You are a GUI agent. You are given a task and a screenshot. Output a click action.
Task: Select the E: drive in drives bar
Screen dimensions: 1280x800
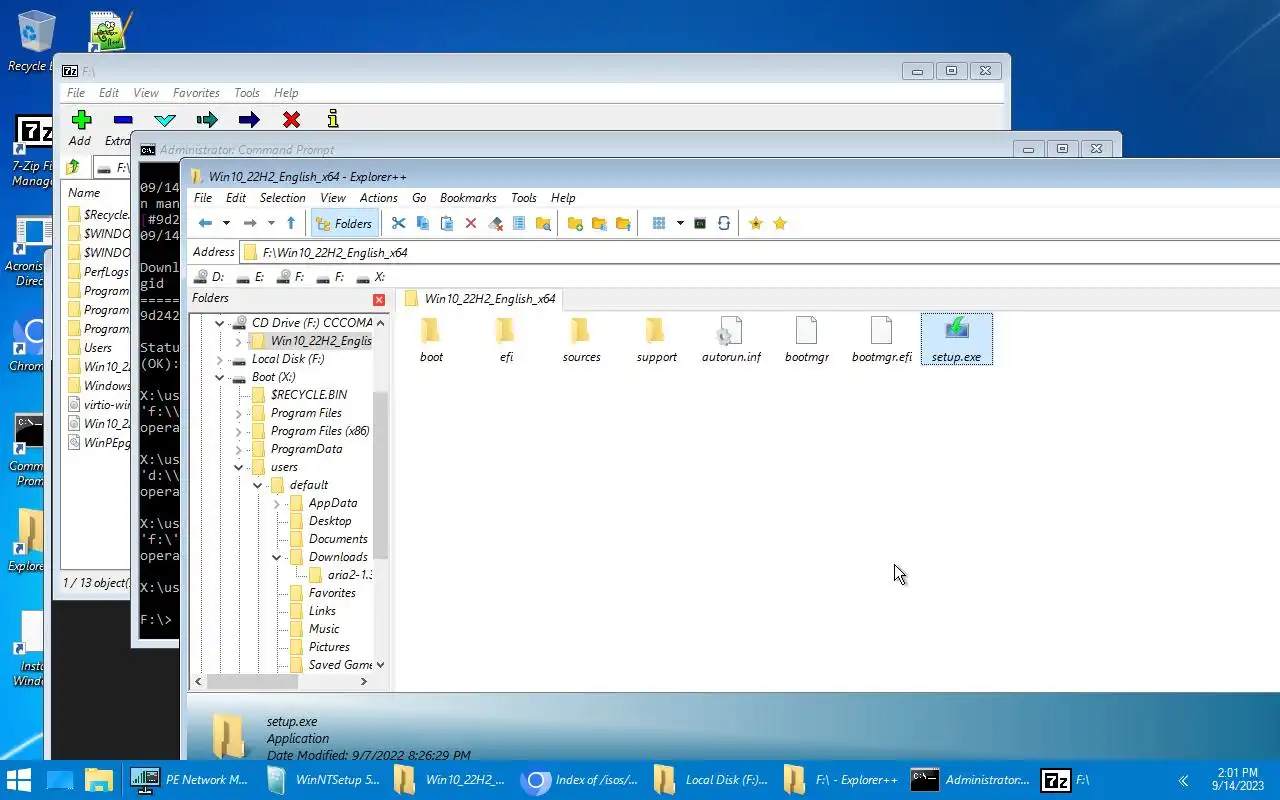pyautogui.click(x=250, y=277)
